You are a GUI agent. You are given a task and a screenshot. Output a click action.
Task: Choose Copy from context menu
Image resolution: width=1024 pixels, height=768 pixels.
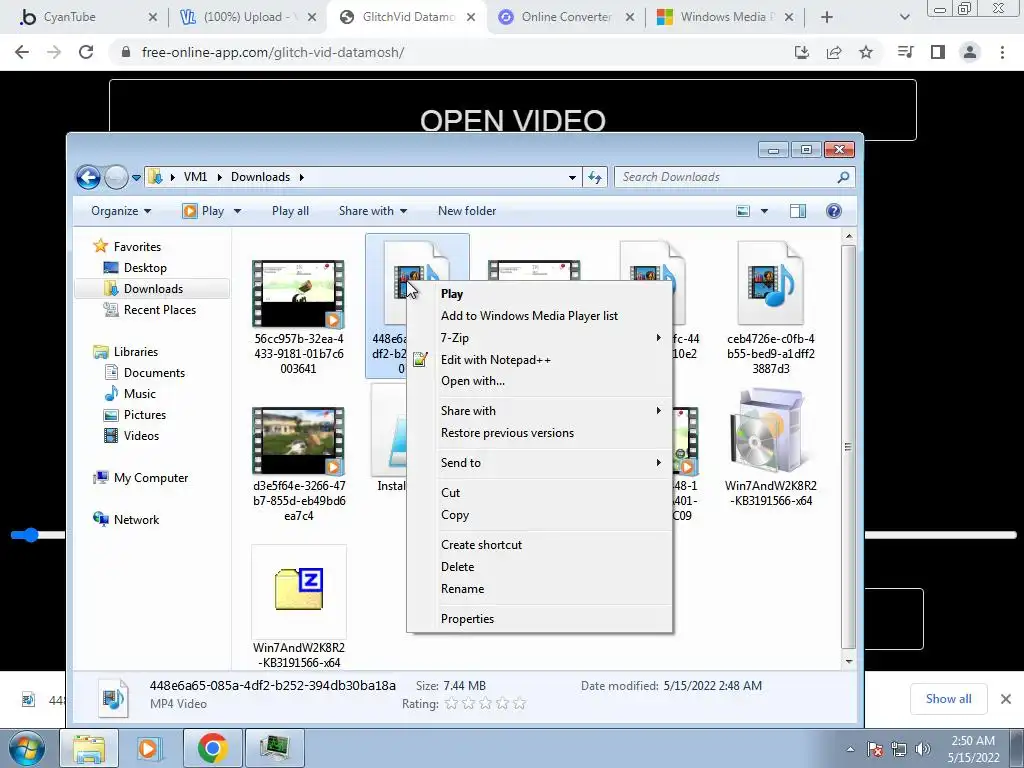tap(539, 515)
